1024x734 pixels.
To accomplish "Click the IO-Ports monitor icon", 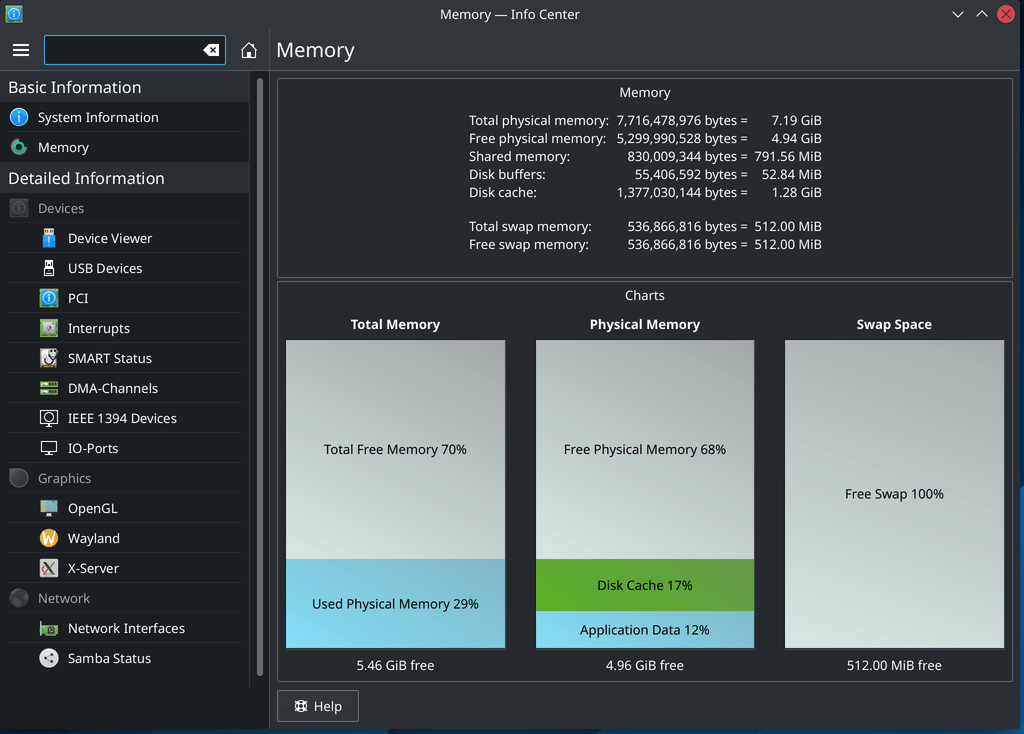I will coord(49,449).
